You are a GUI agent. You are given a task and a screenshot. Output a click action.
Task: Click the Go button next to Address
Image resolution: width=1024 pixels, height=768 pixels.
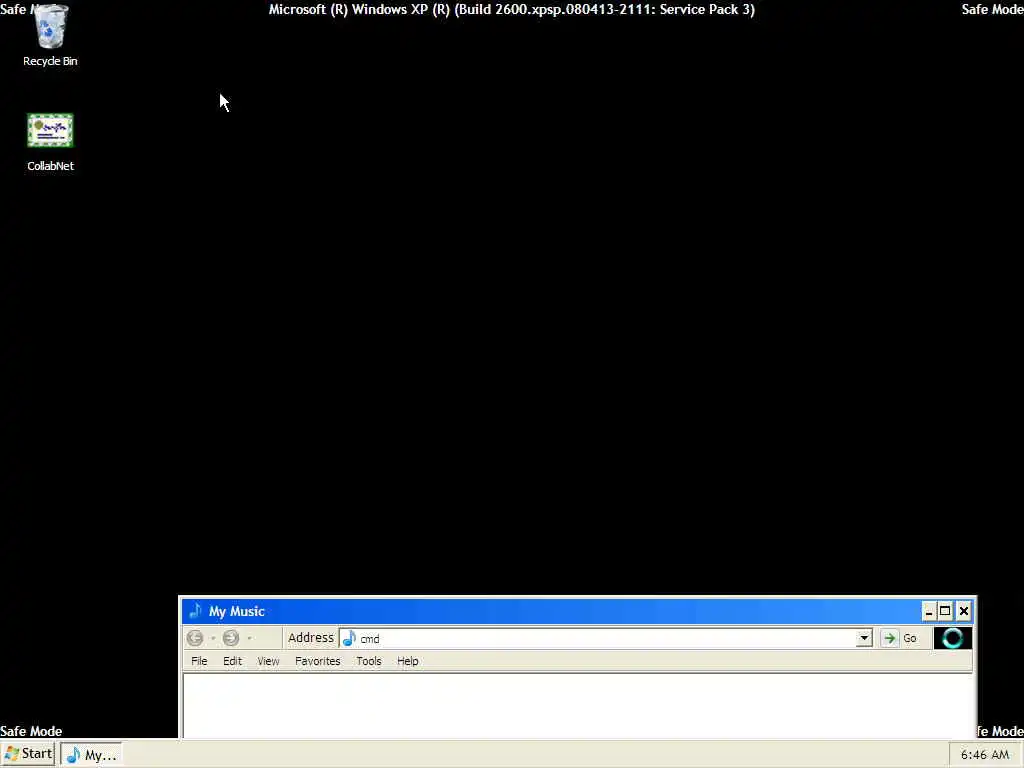(x=900, y=638)
